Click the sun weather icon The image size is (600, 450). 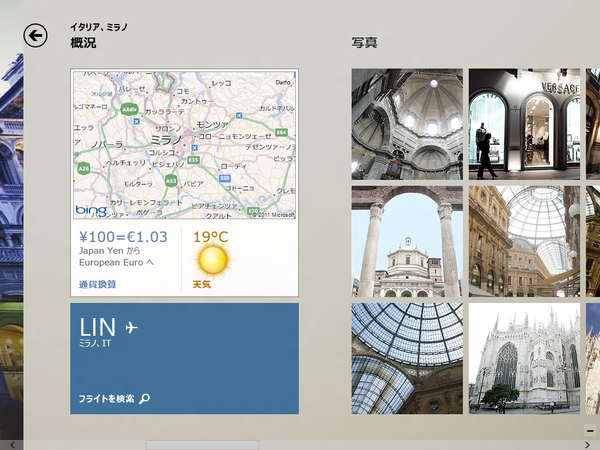click(213, 260)
